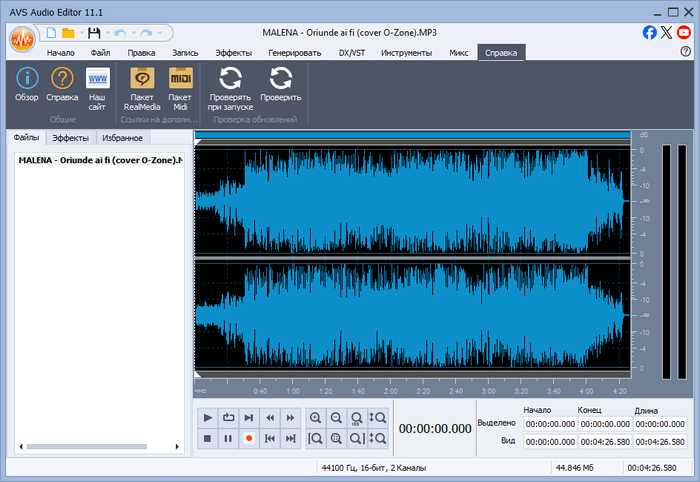Open the Эффекты ribbon tab
This screenshot has height=482, width=700.
point(233,52)
